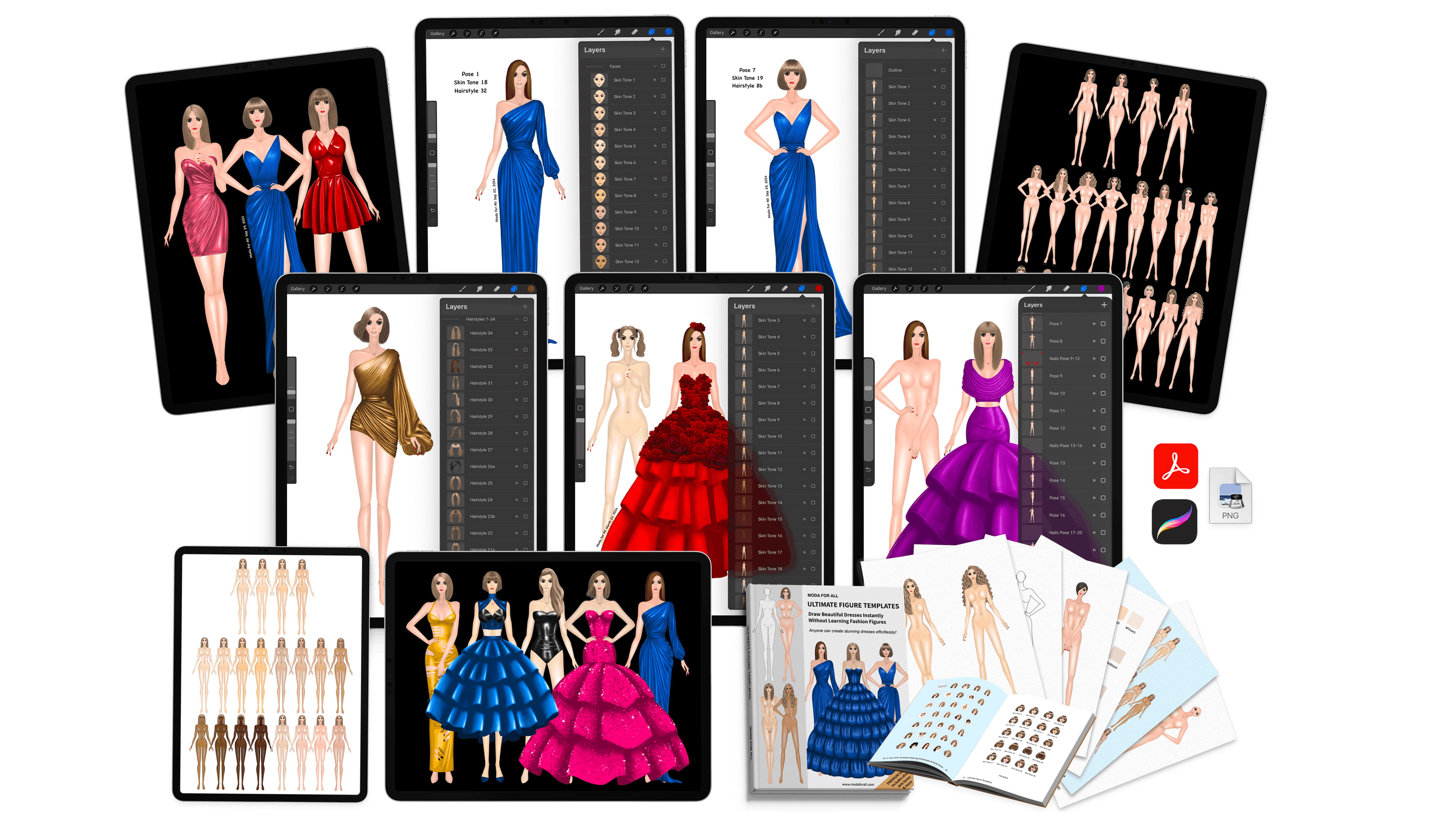
Task: Open blend mode N of Nails Pose 13-16 layer
Action: pyautogui.click(x=1094, y=446)
